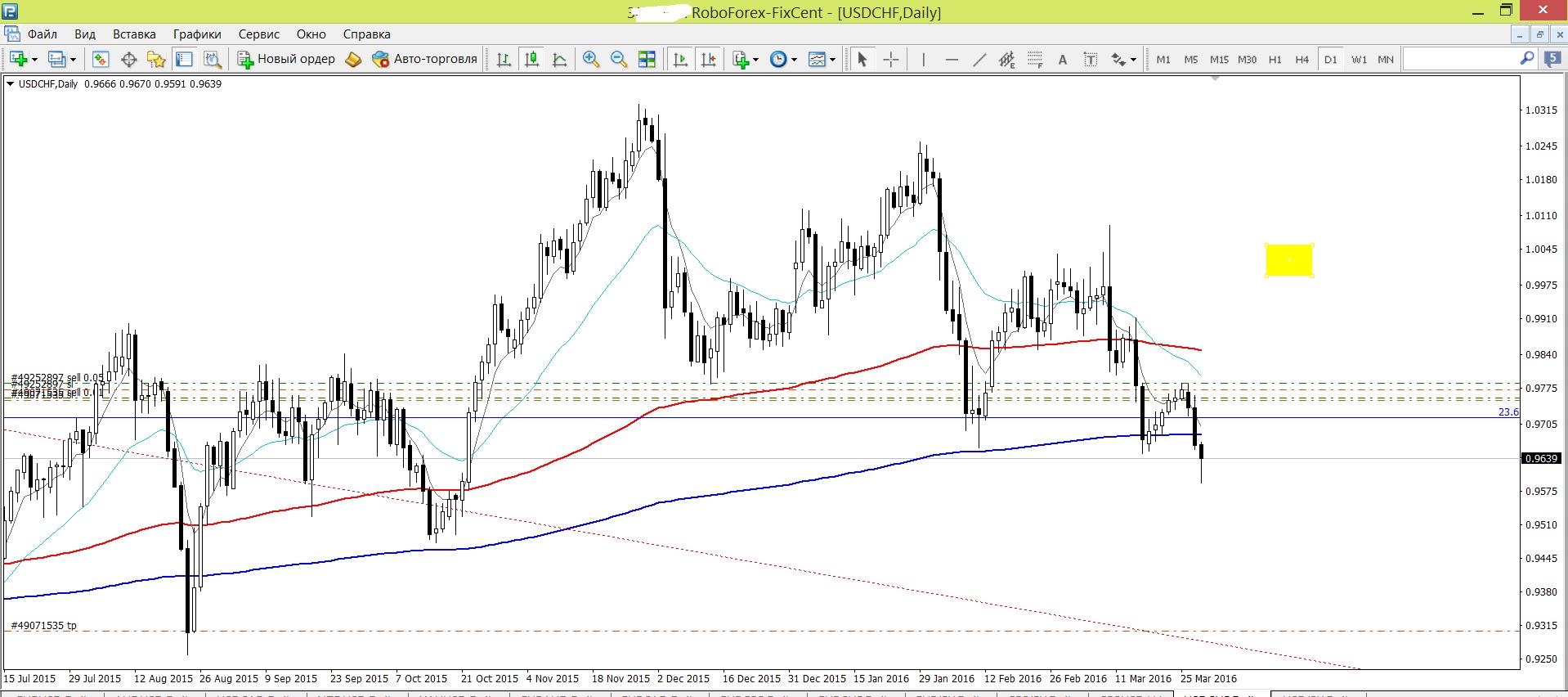Open the Arrows objects icon
The height and width of the screenshot is (697, 1568).
(1118, 59)
